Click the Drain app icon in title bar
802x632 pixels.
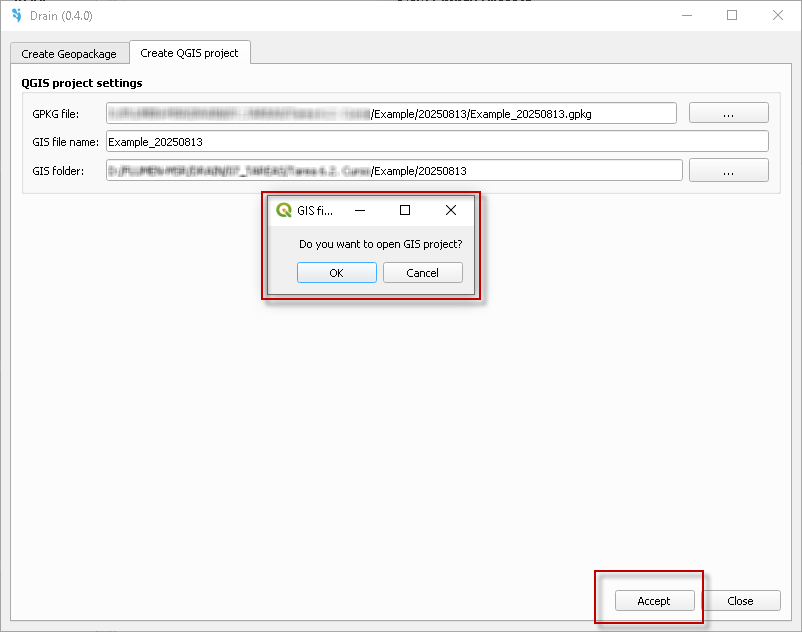(x=16, y=15)
